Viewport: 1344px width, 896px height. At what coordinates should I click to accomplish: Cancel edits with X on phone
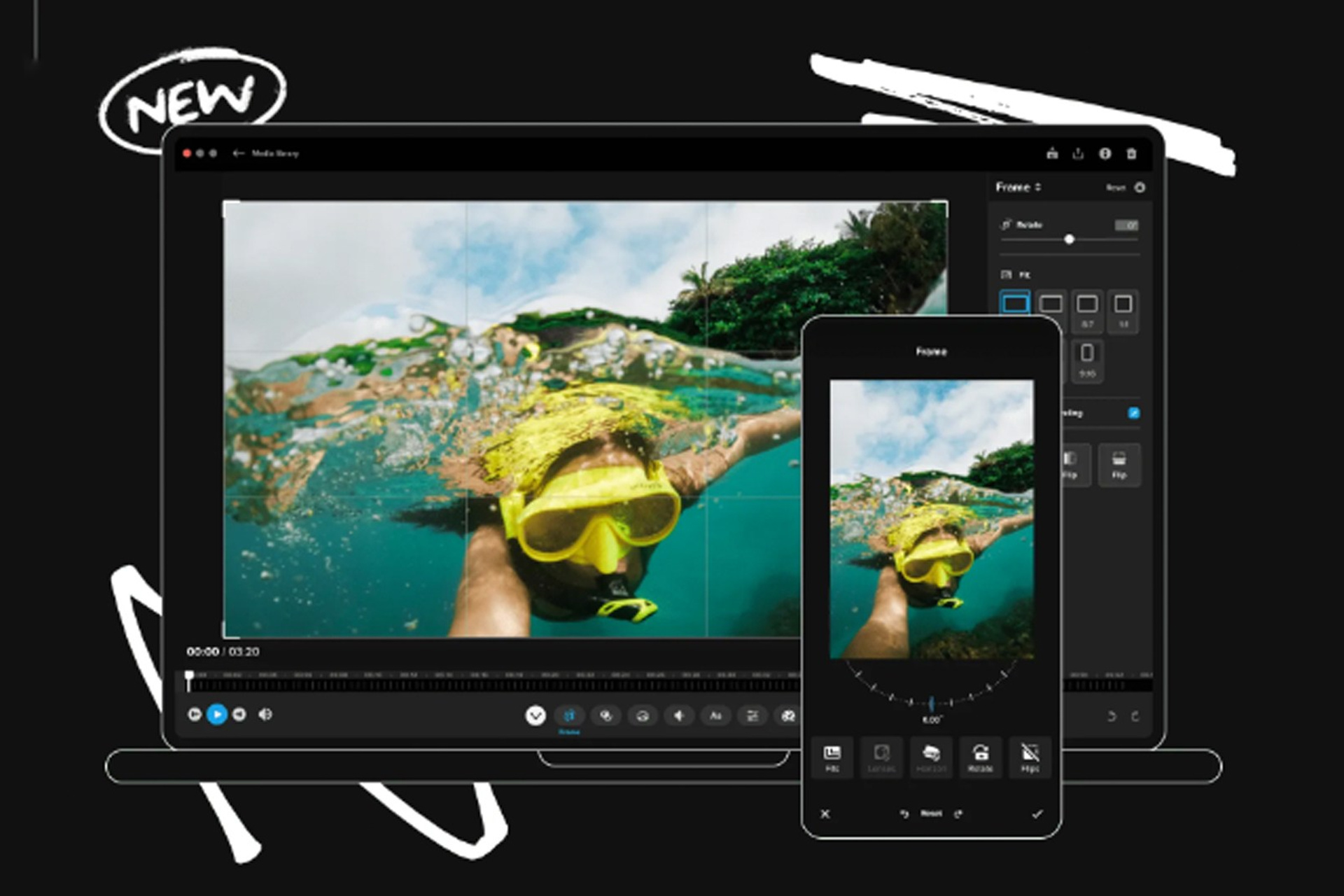tap(825, 813)
